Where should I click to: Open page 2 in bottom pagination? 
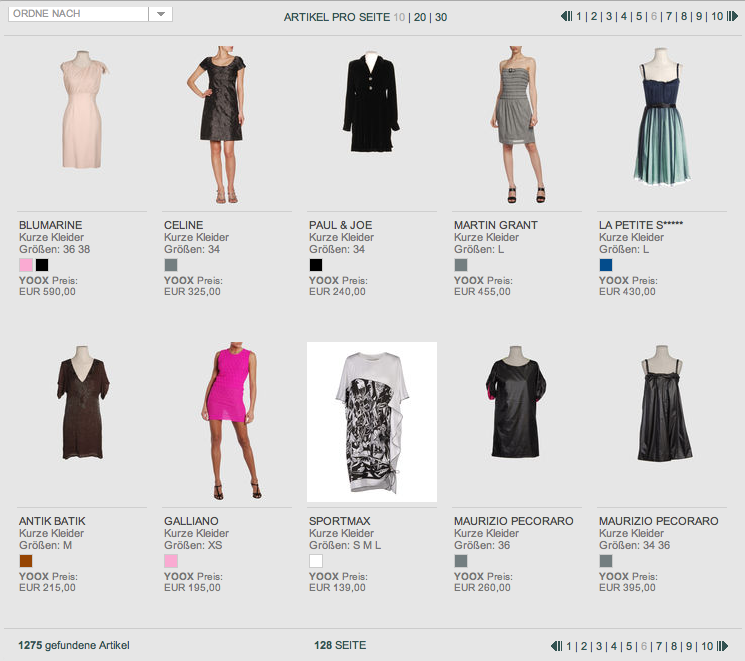pyautogui.click(x=584, y=646)
